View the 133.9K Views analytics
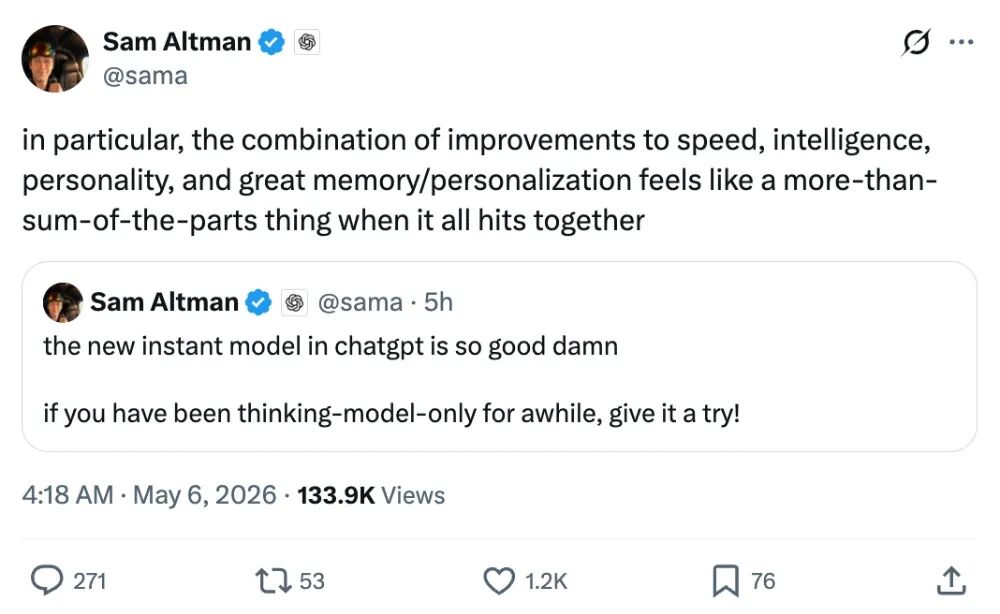1000x614 pixels. click(x=371, y=495)
